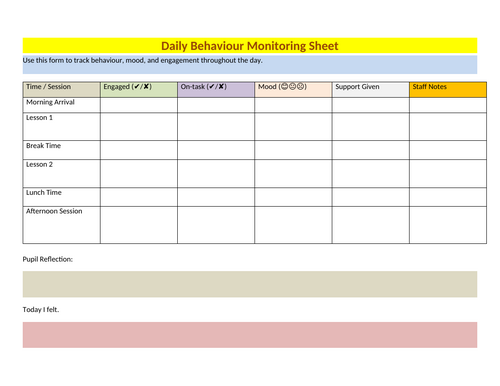Select the instruction text under the title

point(142,60)
